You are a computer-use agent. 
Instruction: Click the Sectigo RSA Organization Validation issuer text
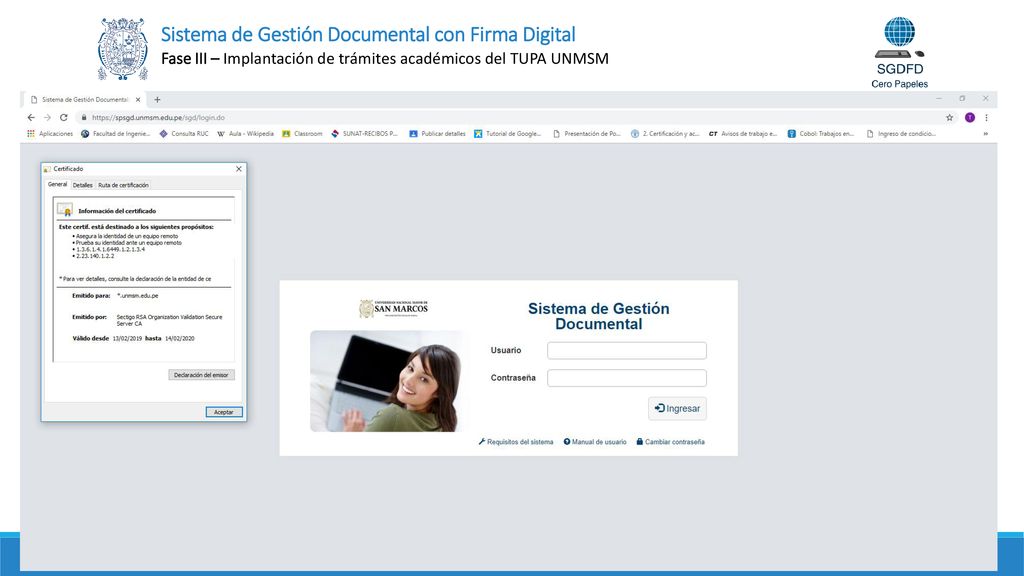click(x=169, y=320)
